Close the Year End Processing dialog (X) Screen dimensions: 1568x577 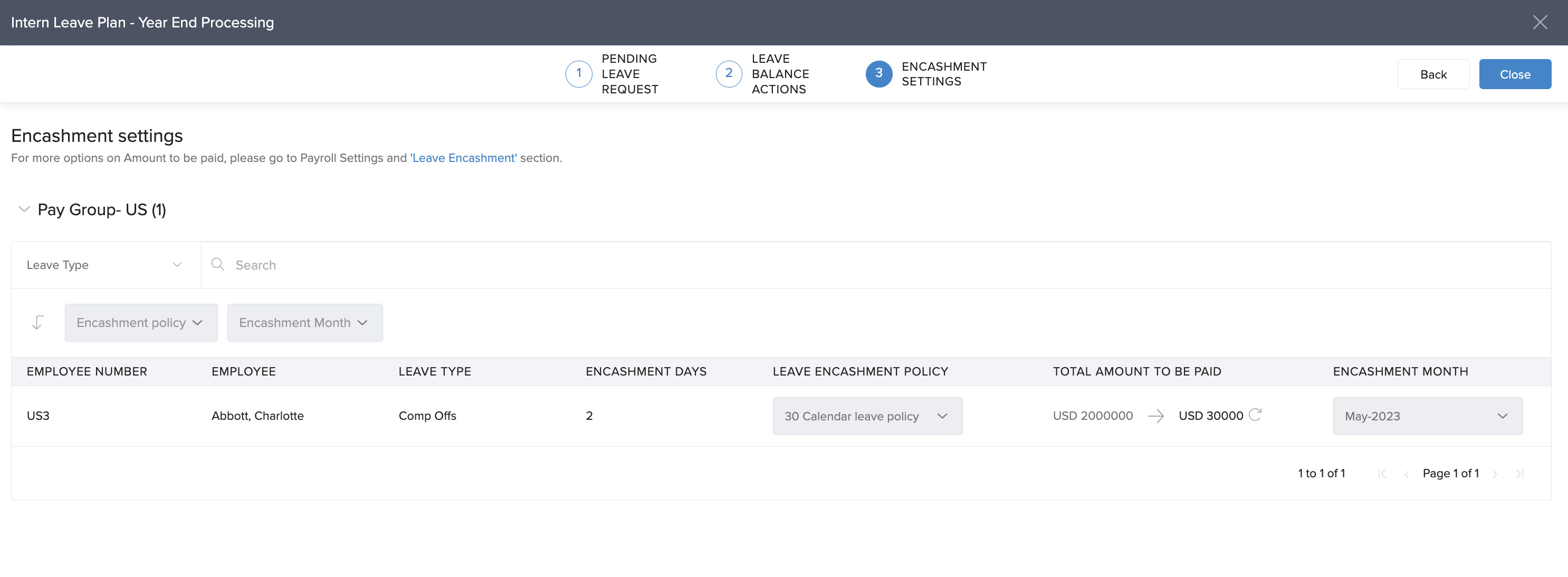[x=1540, y=23]
